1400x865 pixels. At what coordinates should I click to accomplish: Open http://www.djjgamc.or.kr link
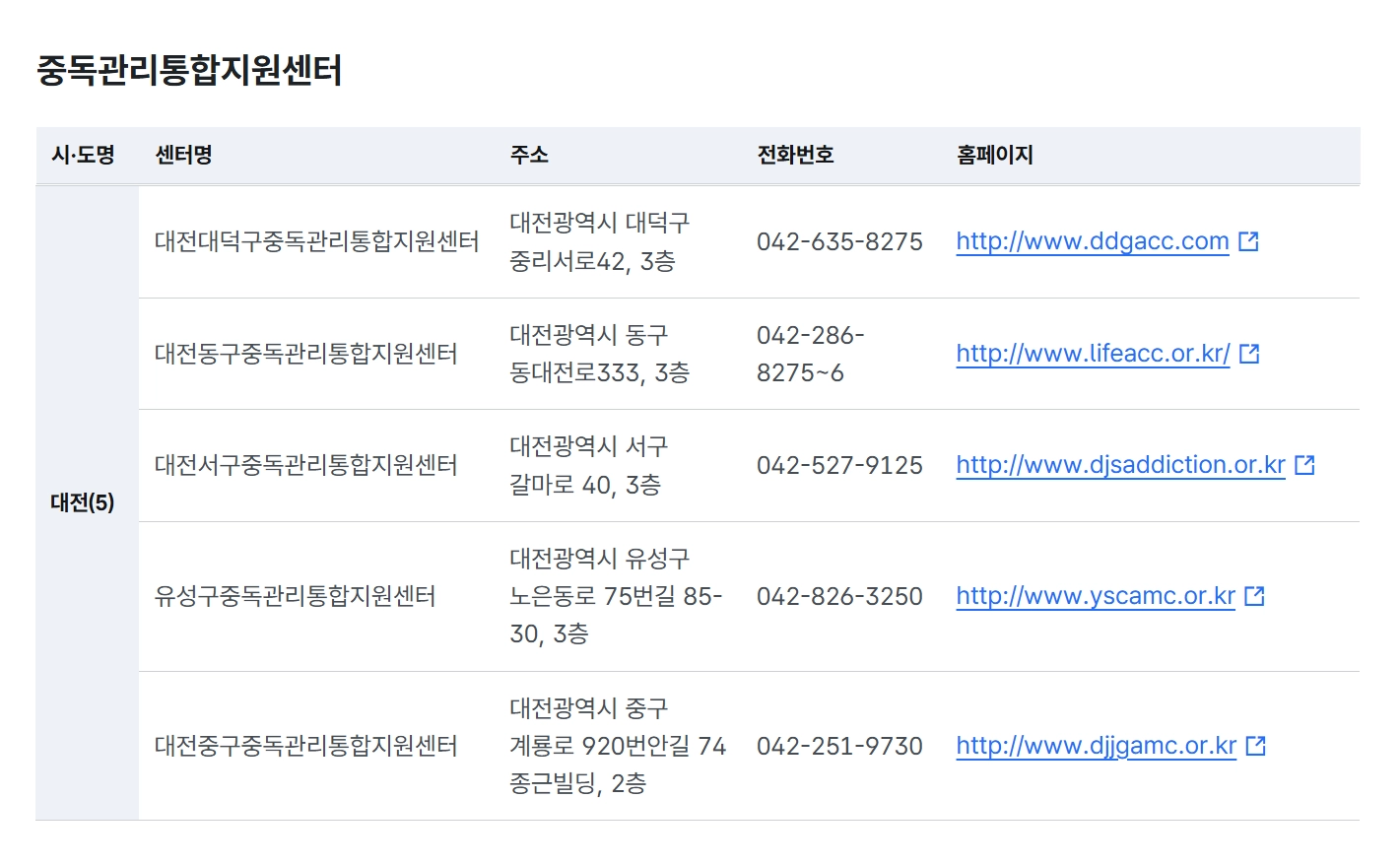coord(1096,746)
